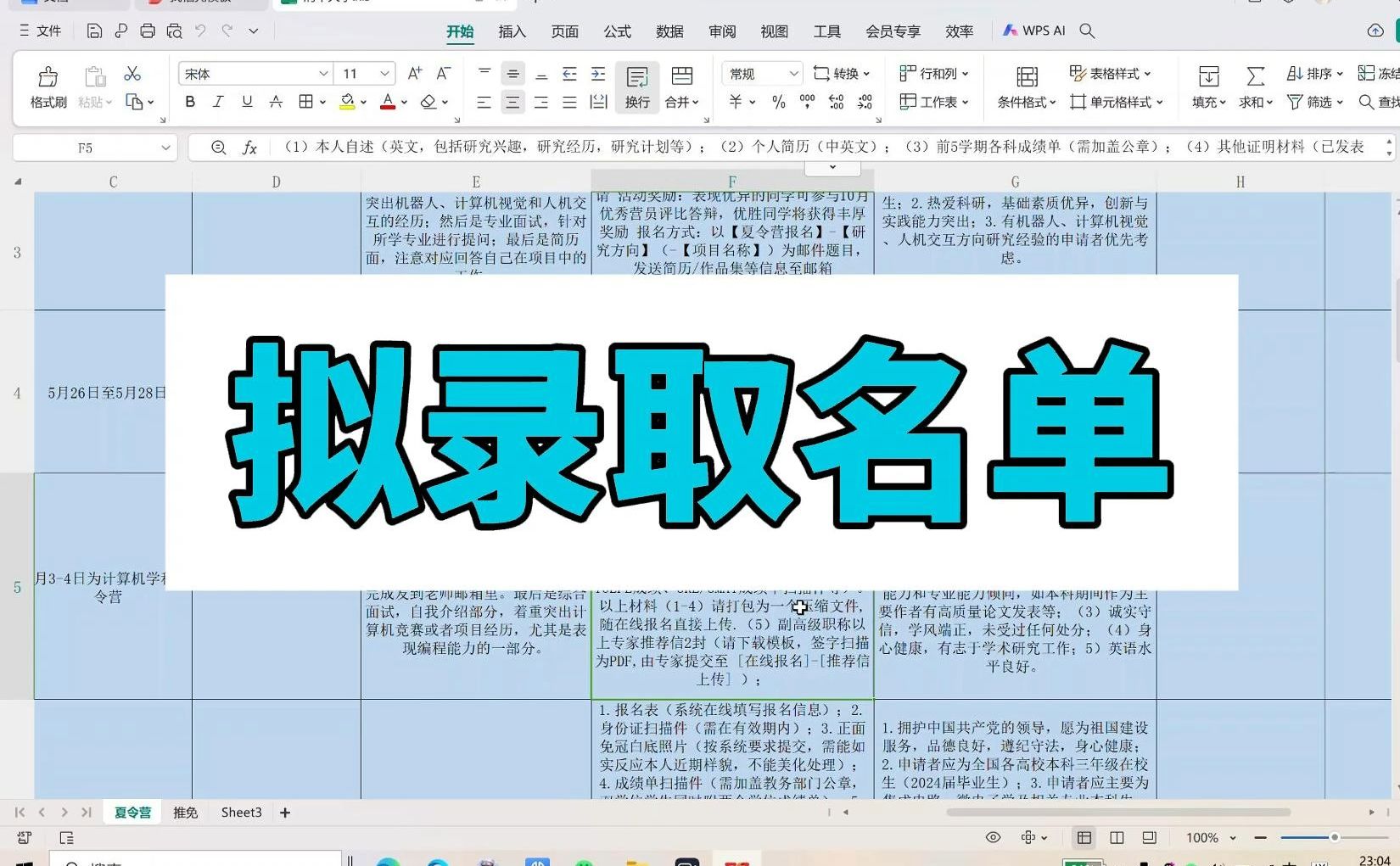Viewport: 1400px width, 866px height.
Task: Switch to the 审阅 Review tab
Action: [x=722, y=31]
